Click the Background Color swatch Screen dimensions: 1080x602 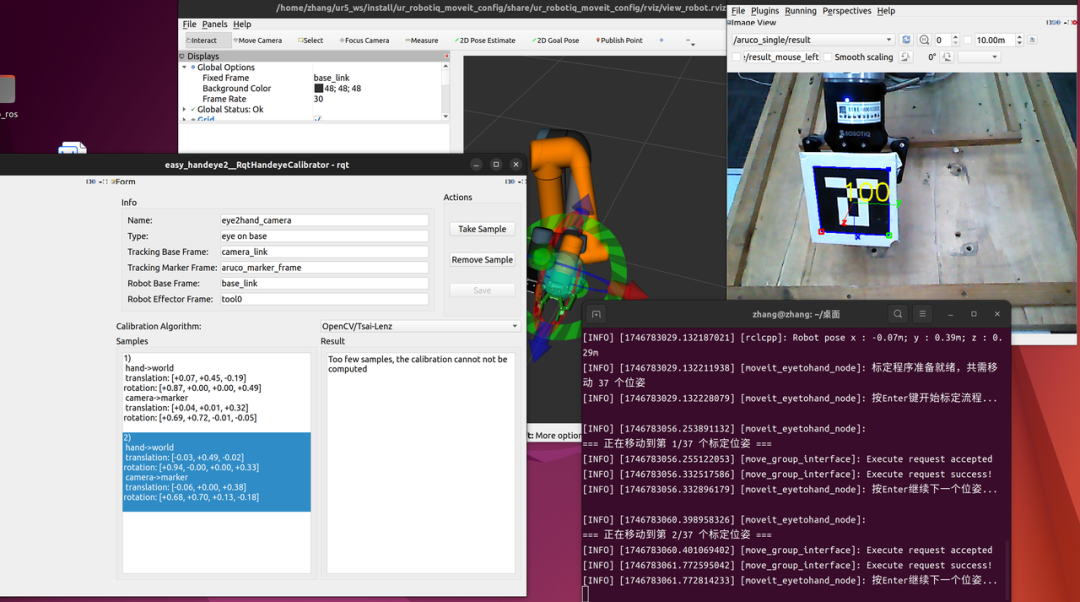[x=319, y=89]
